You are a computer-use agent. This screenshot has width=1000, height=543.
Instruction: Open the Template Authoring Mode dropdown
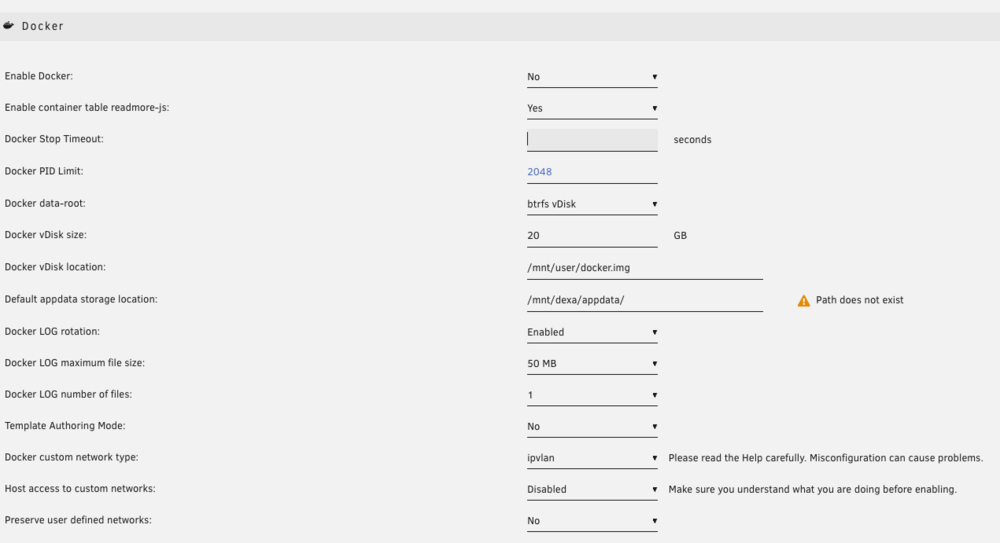point(592,426)
